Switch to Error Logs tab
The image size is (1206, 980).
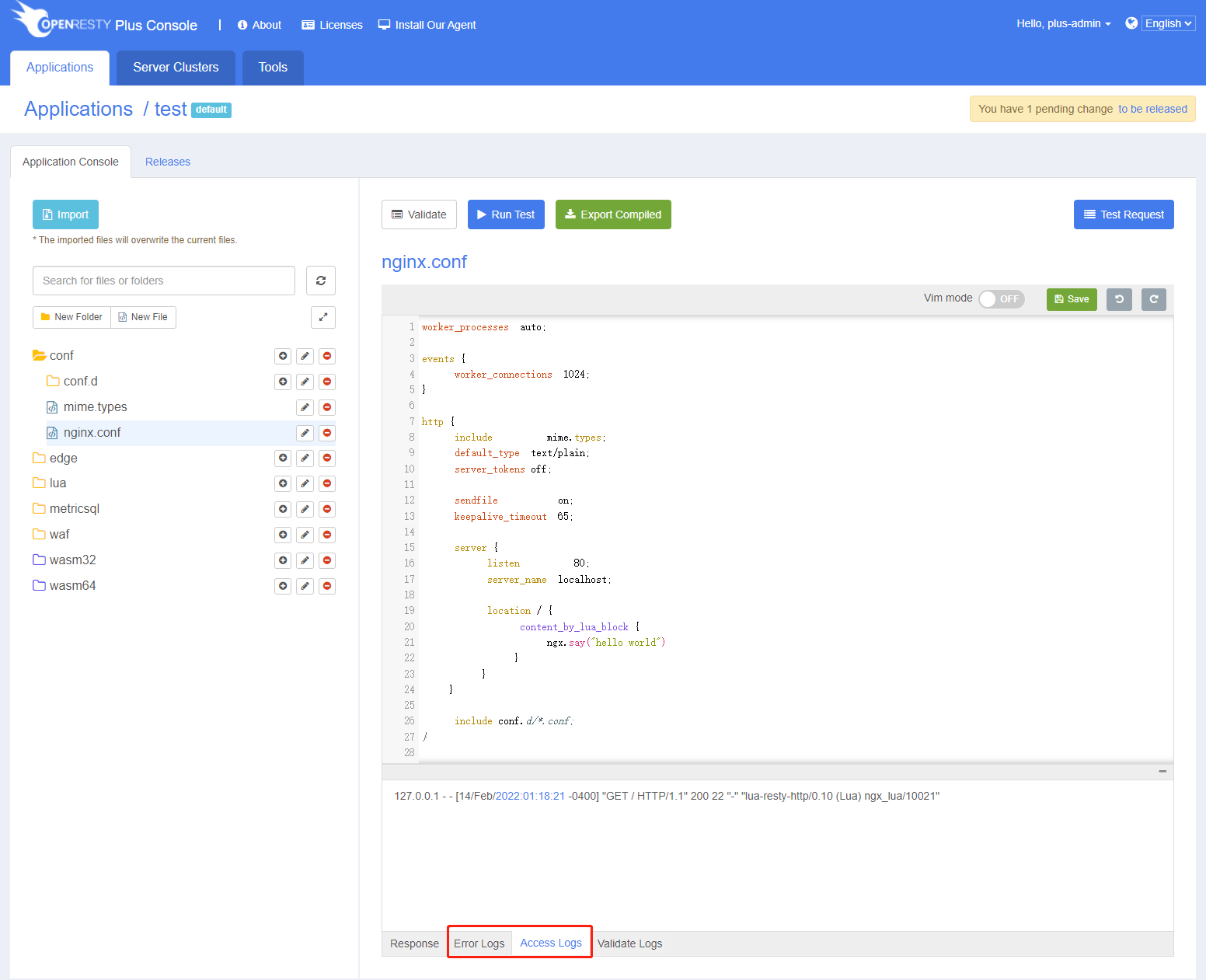click(x=479, y=943)
